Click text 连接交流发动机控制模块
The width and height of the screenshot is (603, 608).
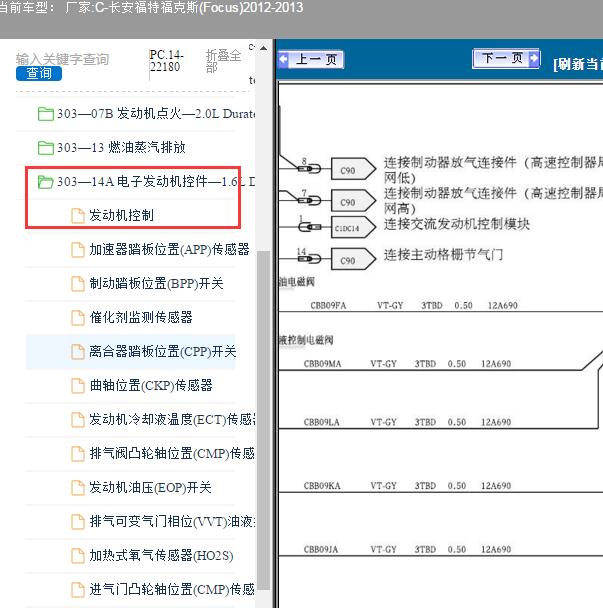457,224
